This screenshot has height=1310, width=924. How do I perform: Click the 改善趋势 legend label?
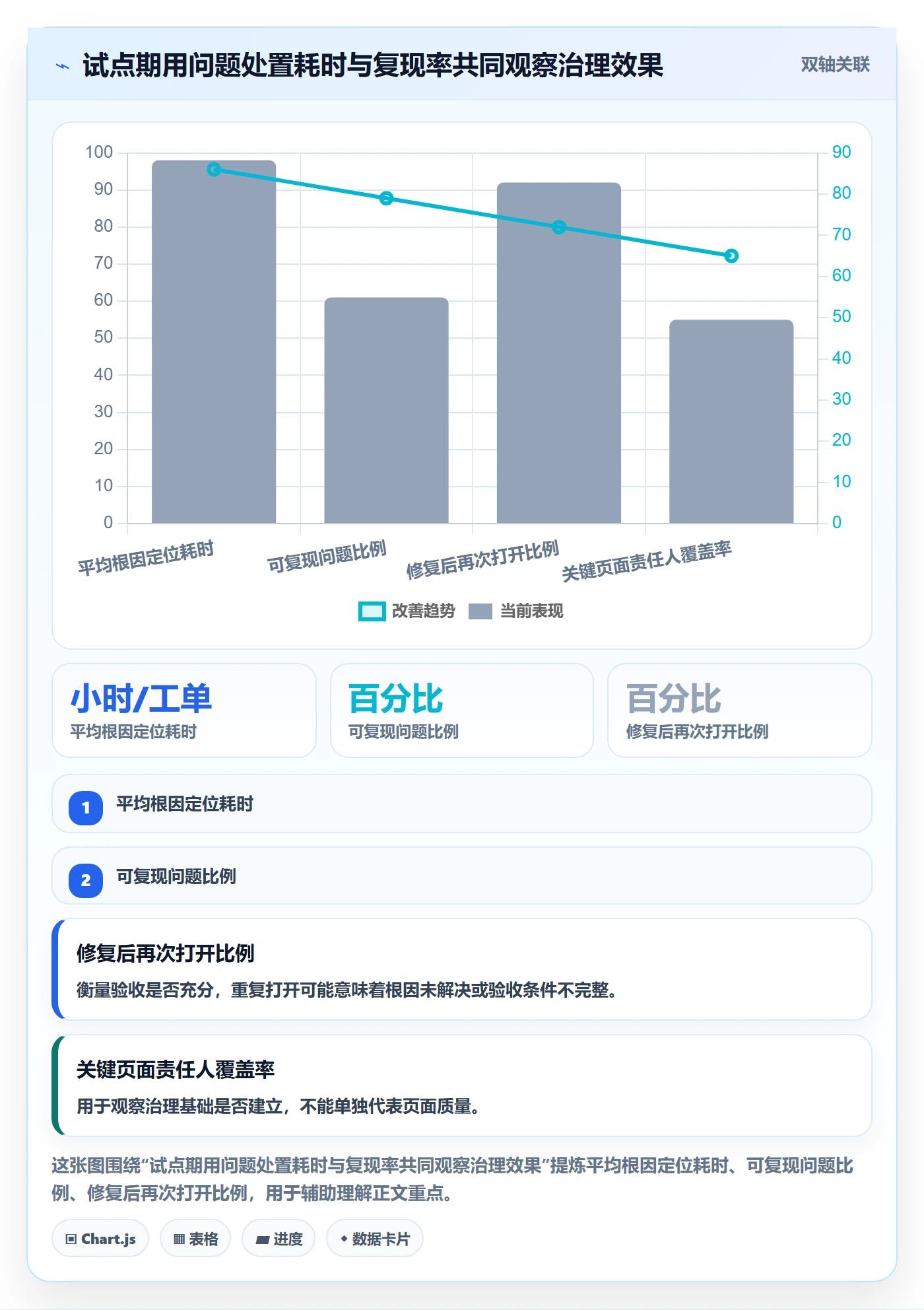click(423, 611)
